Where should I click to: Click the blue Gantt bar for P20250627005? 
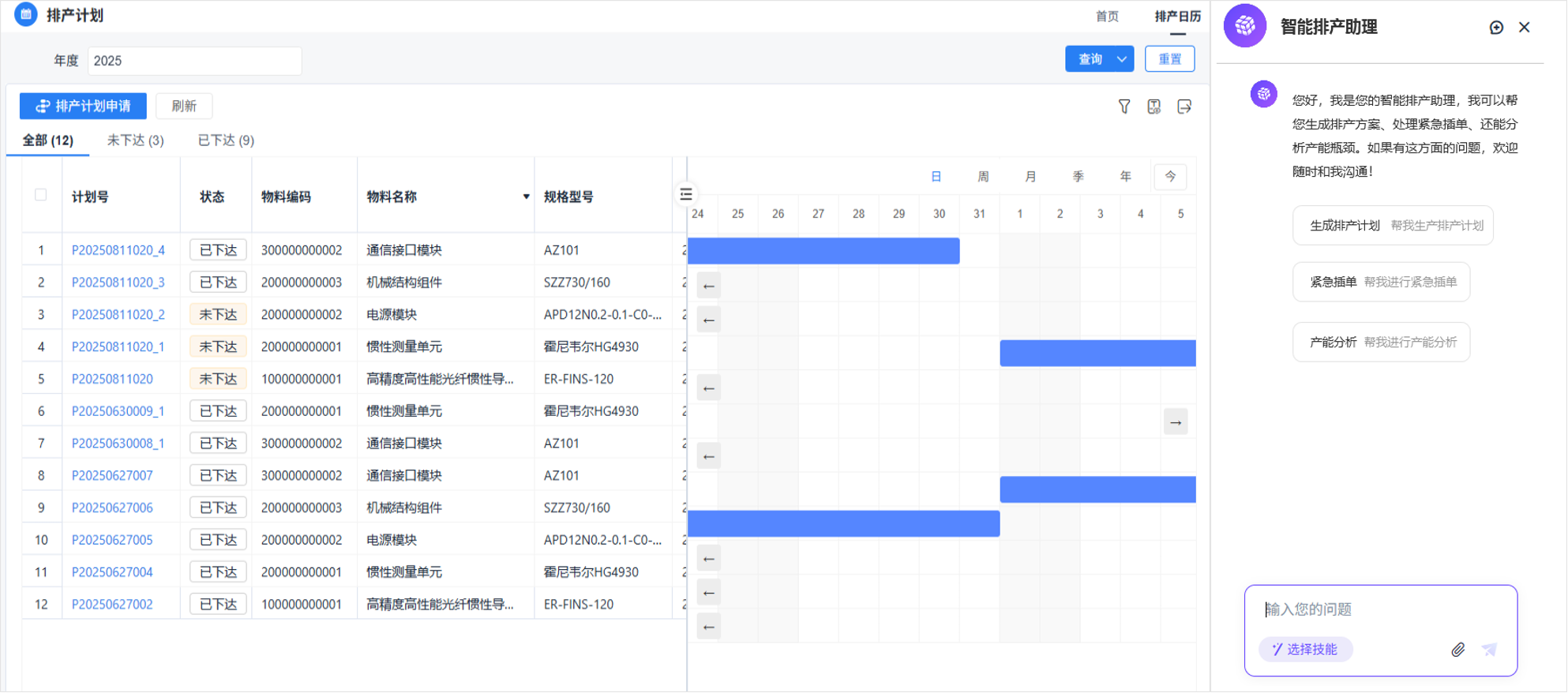coord(843,524)
